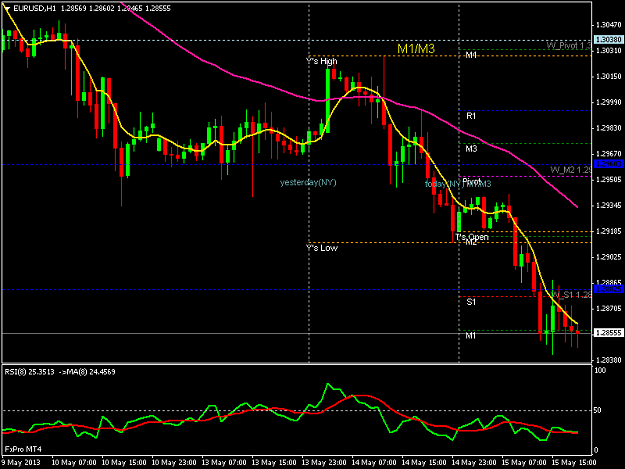625x469 pixels.
Task: Click the W_Pivot weekly level label
Action: click(569, 45)
